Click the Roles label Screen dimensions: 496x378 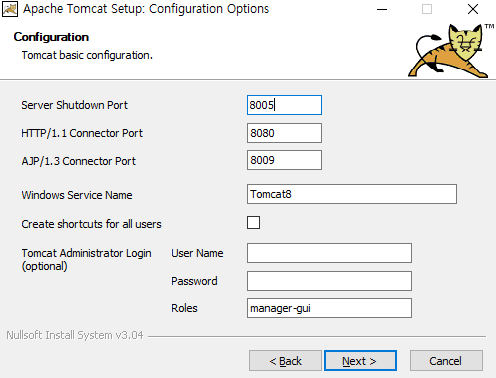point(184,308)
